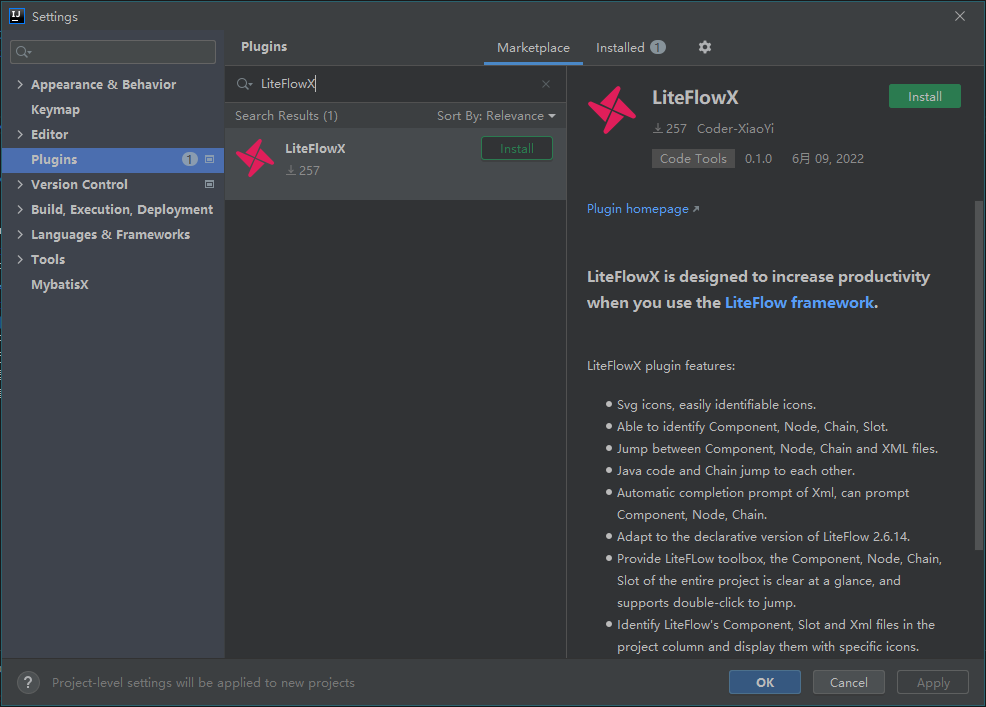Expand Build, Execution, Deployment section
The width and height of the screenshot is (986, 707).
[20, 209]
